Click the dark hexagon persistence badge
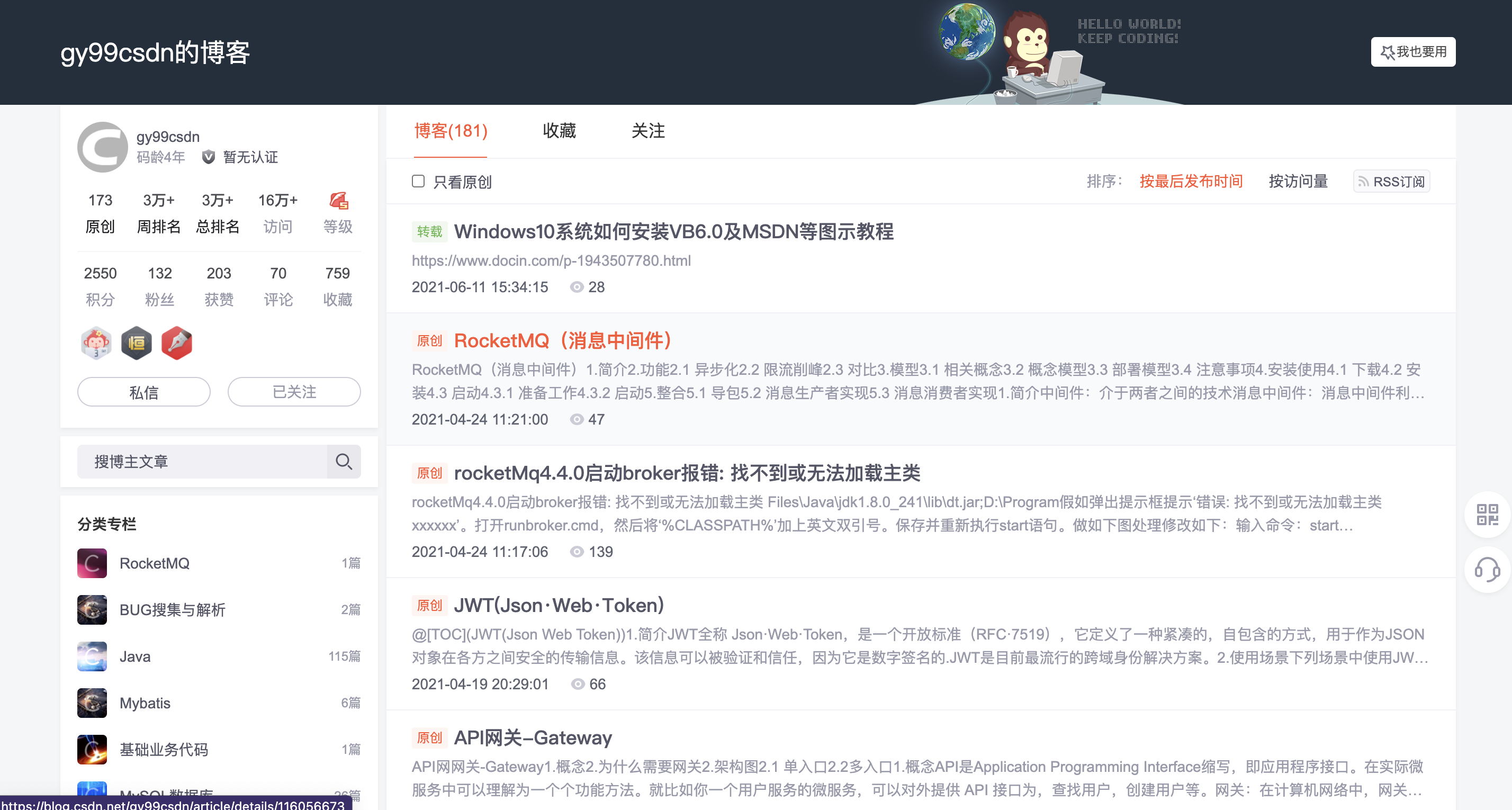 coord(136,343)
